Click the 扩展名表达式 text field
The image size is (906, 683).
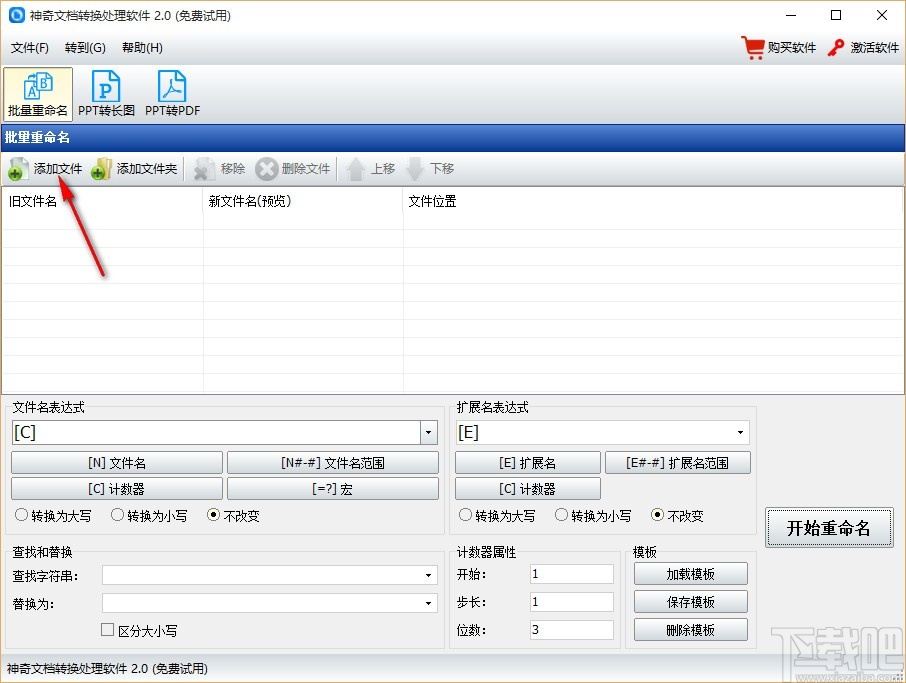pyautogui.click(x=595, y=432)
